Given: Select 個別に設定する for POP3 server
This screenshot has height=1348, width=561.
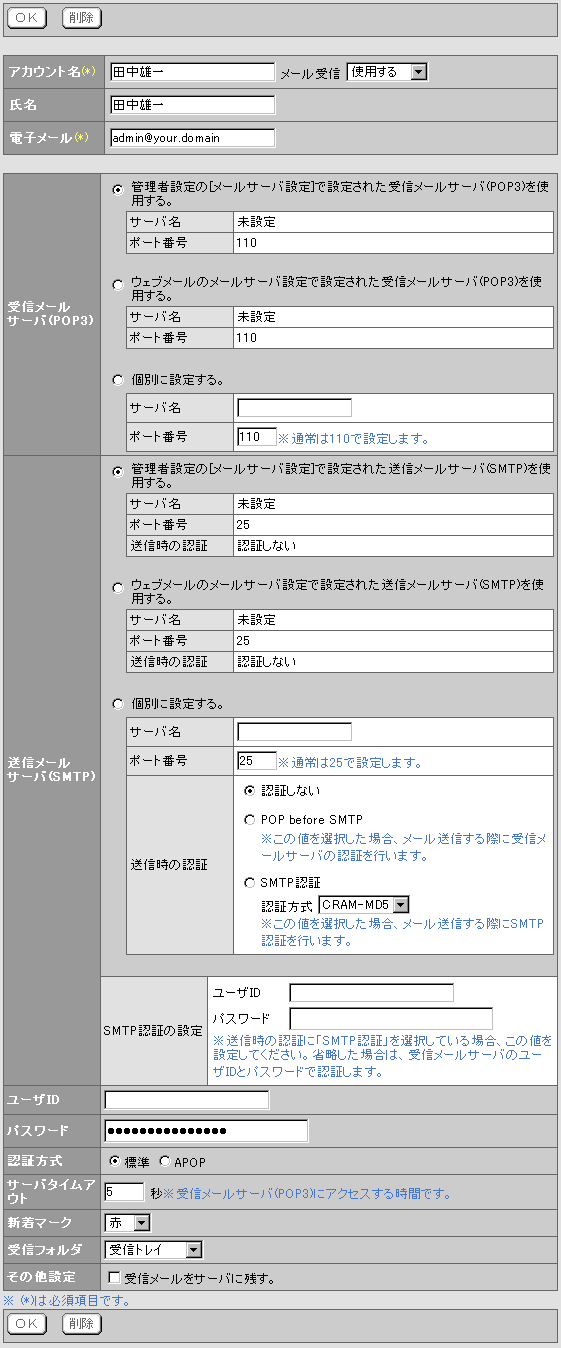Looking at the screenshot, I should [x=119, y=380].
